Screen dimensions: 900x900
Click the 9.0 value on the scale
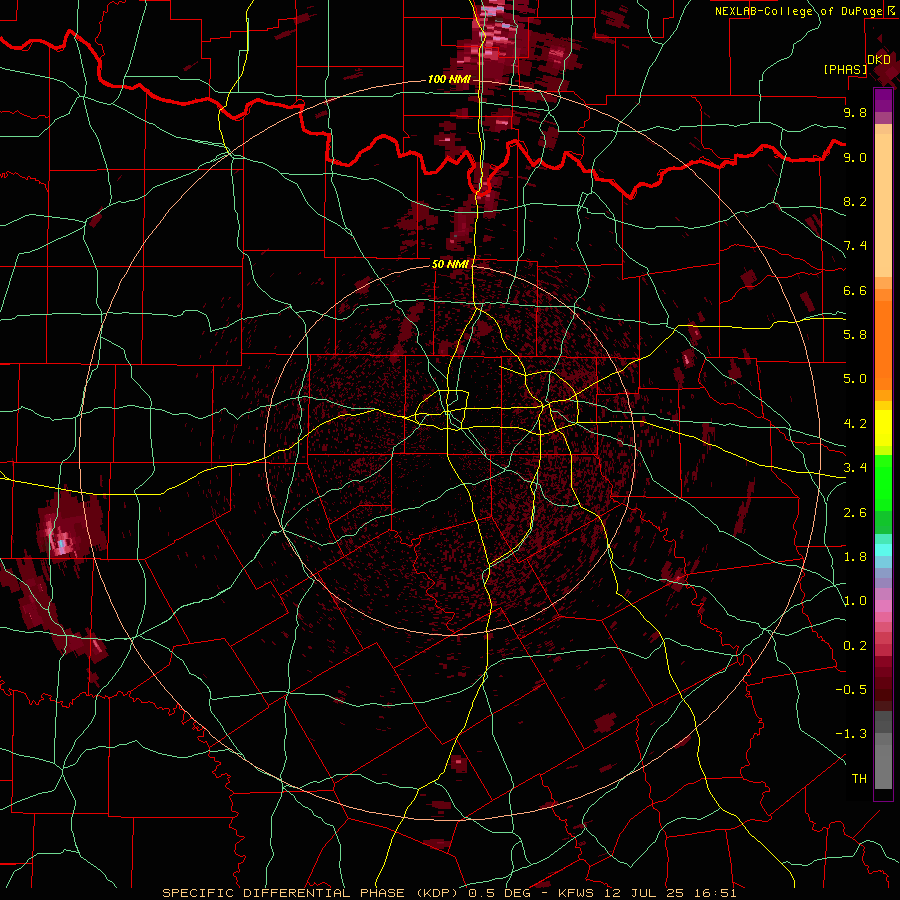[855, 157]
